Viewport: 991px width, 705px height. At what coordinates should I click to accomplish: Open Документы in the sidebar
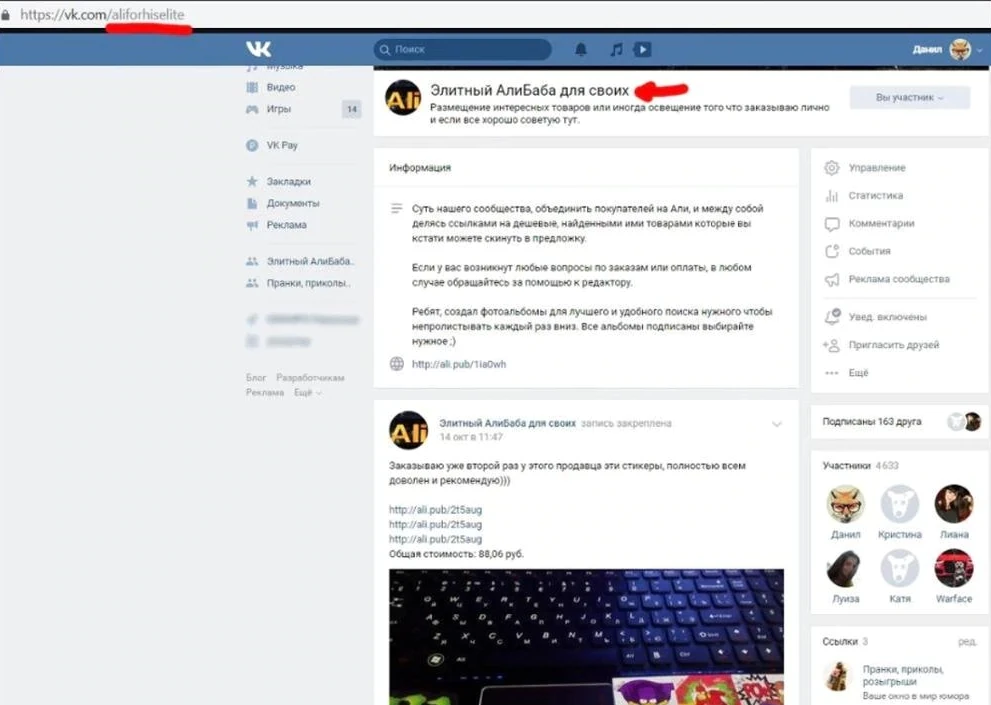pyautogui.click(x=293, y=203)
